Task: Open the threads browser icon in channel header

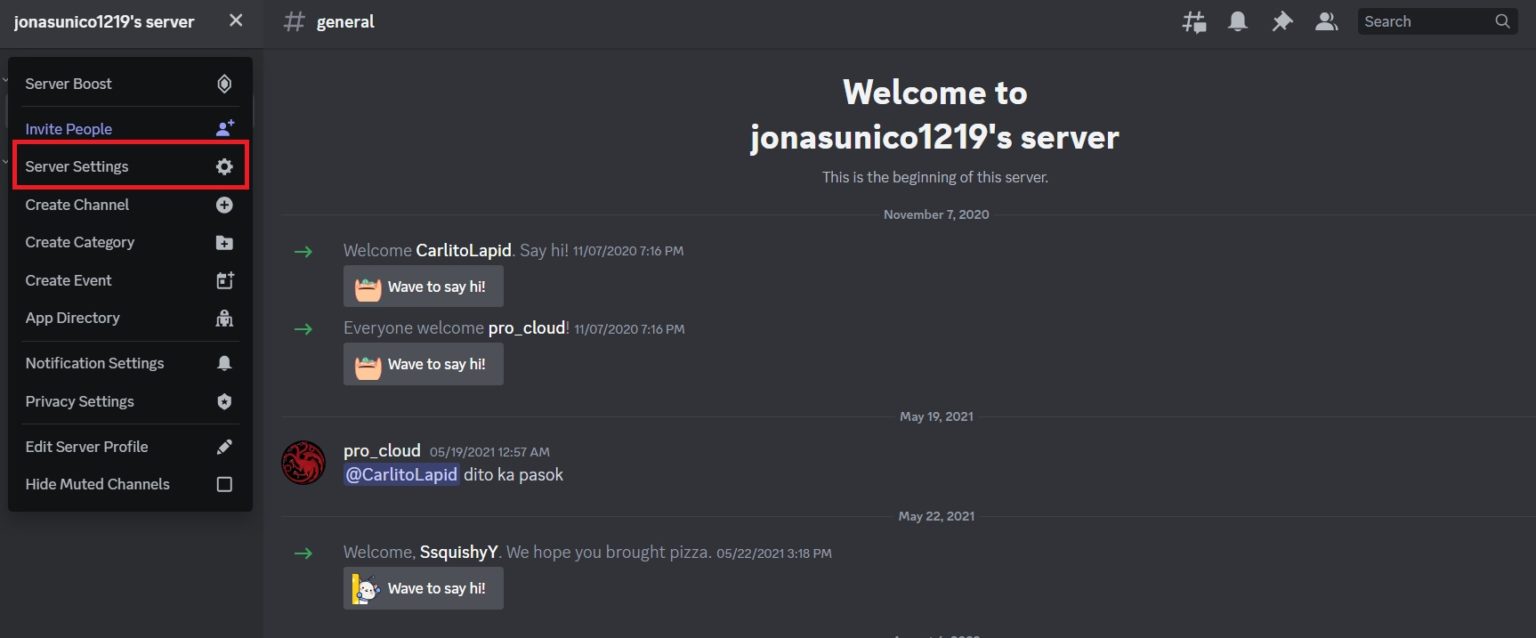Action: click(1193, 20)
